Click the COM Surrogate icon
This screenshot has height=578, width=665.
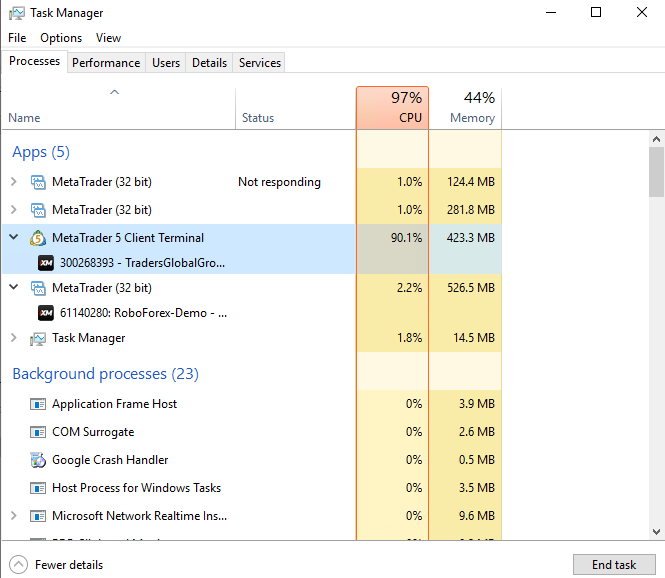38,432
